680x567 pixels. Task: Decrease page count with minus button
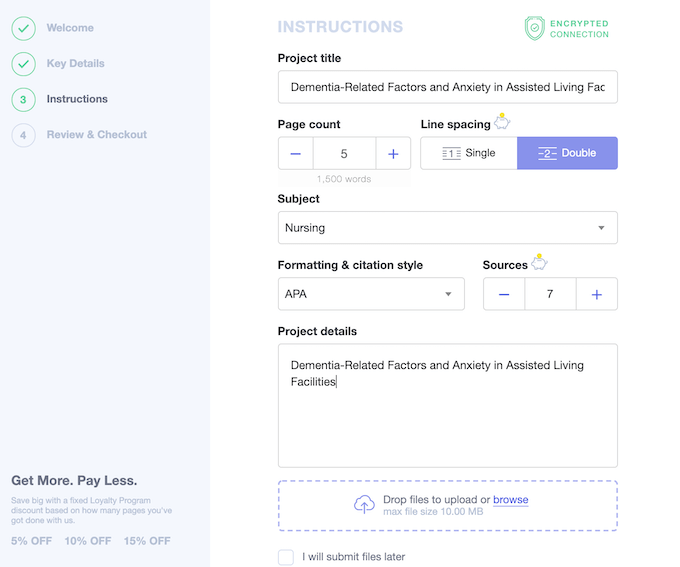click(296, 154)
